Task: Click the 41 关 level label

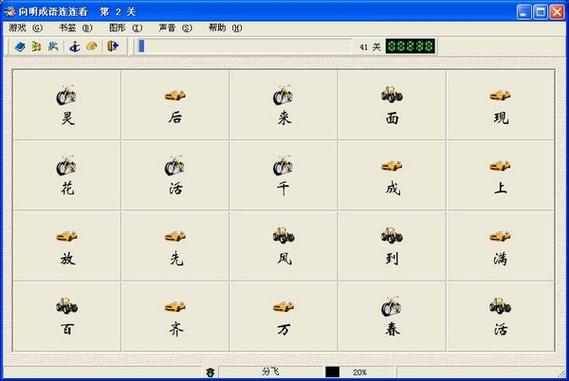Action: [370, 47]
